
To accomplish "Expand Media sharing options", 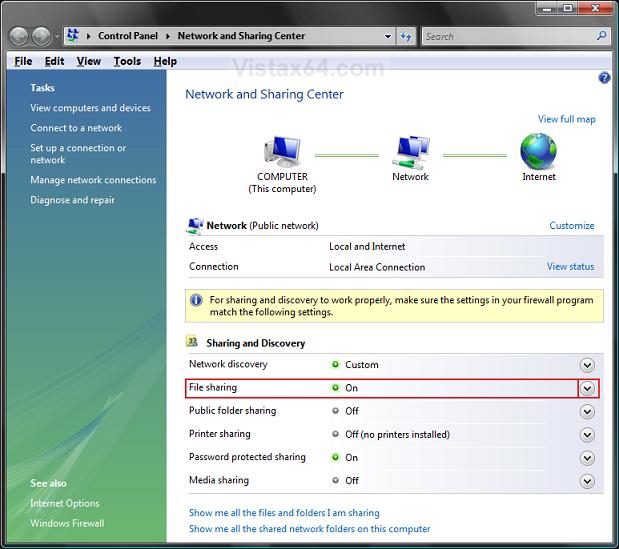I will click(587, 482).
